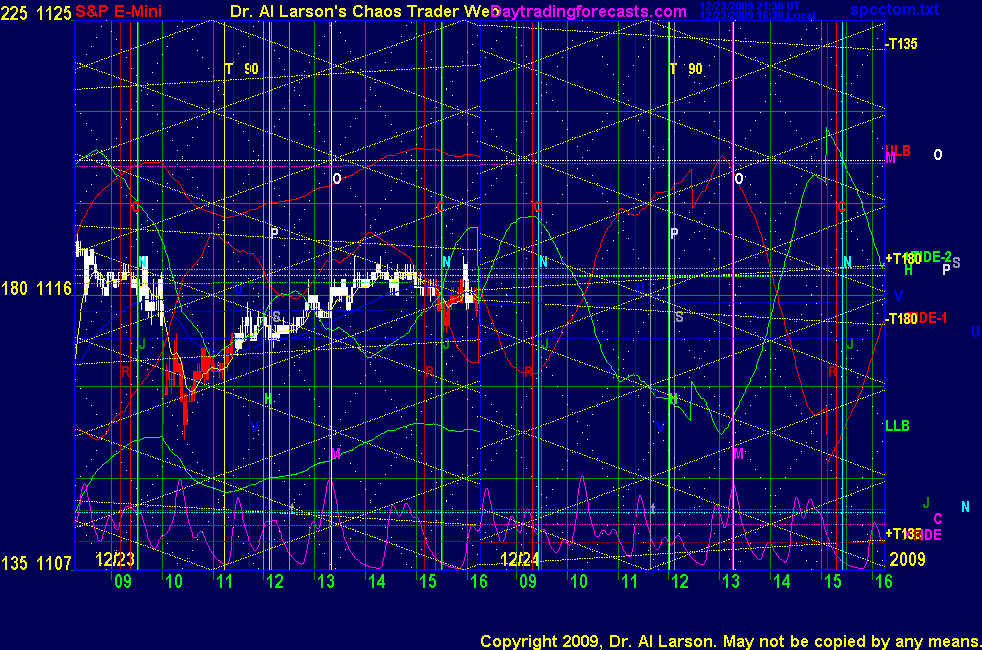
Task: Click the gray "S" legend letter outside chart
Action: 956,263
